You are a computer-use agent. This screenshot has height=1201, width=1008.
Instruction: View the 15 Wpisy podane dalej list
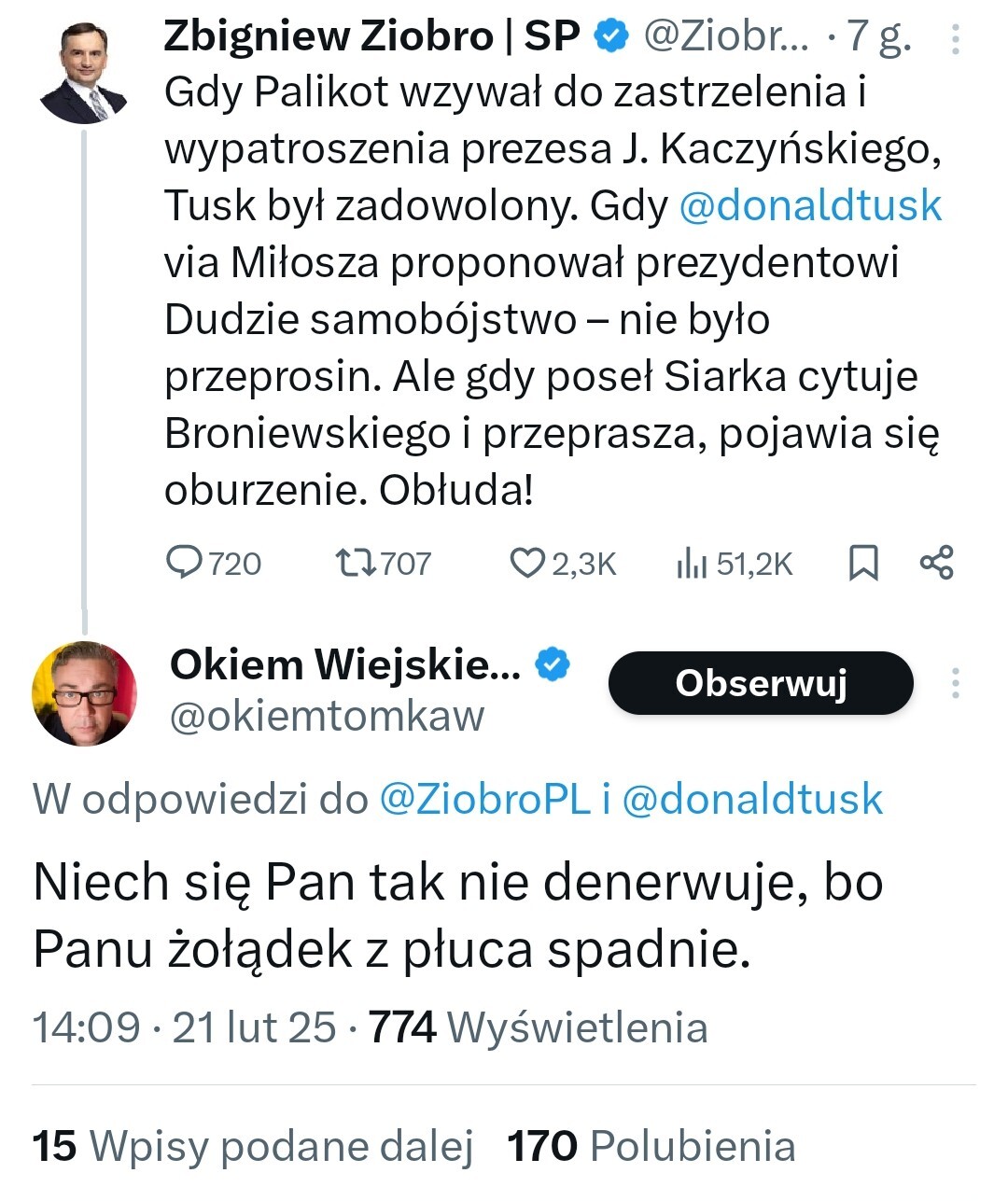click(x=253, y=1146)
